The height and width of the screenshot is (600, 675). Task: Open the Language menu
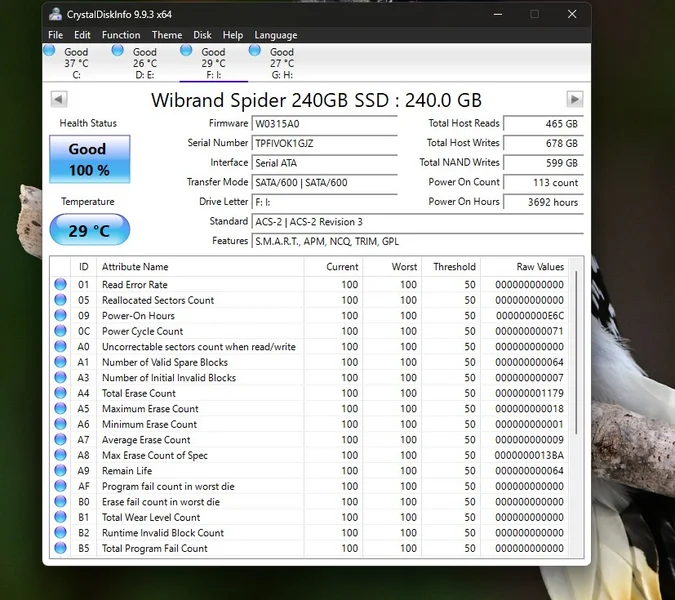coord(276,35)
